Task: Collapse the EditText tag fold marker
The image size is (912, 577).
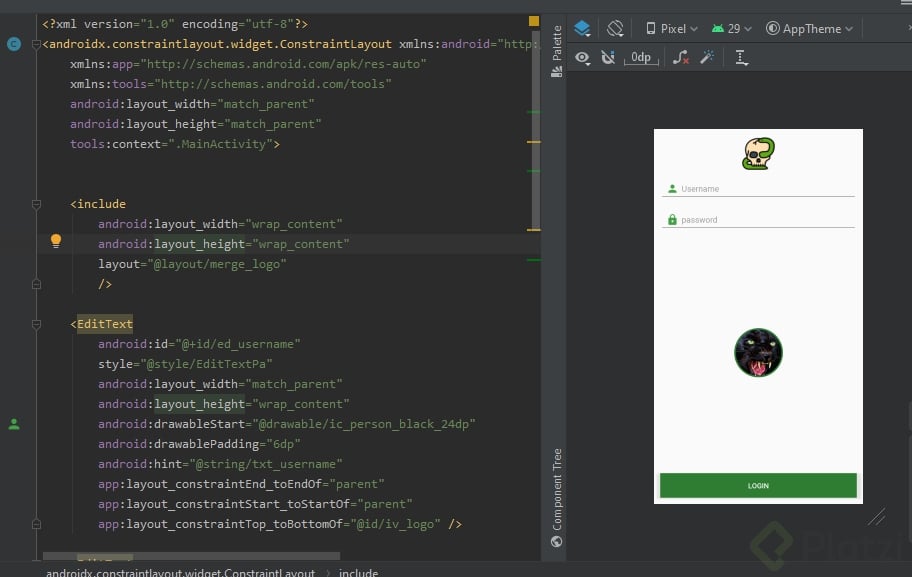Action: 37,324
